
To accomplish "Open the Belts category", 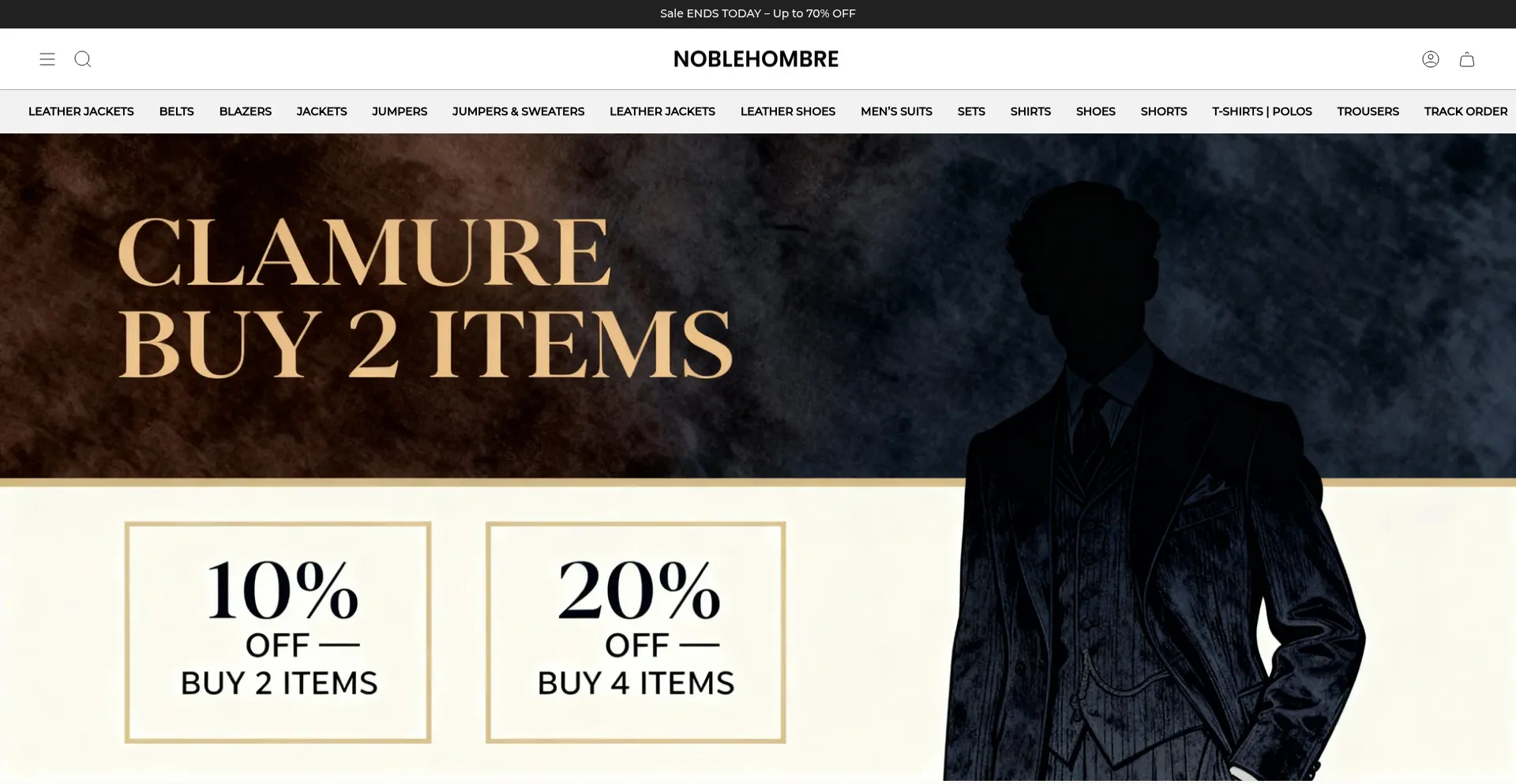I will point(177,111).
